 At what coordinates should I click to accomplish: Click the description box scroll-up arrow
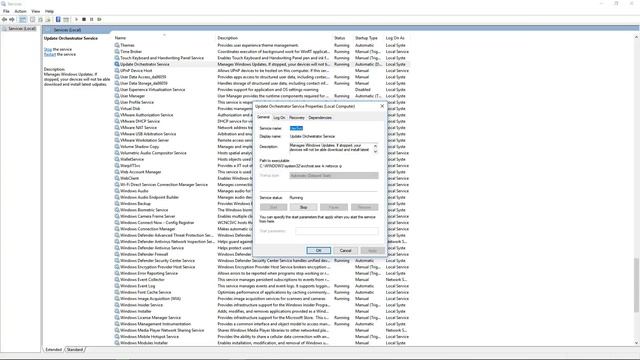click(376, 145)
